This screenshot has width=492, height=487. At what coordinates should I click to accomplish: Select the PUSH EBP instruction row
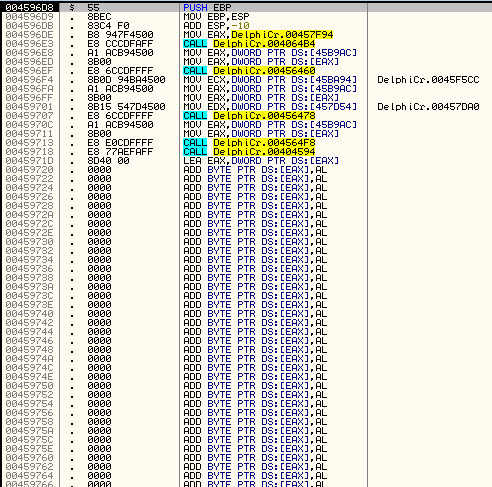pos(247,7)
